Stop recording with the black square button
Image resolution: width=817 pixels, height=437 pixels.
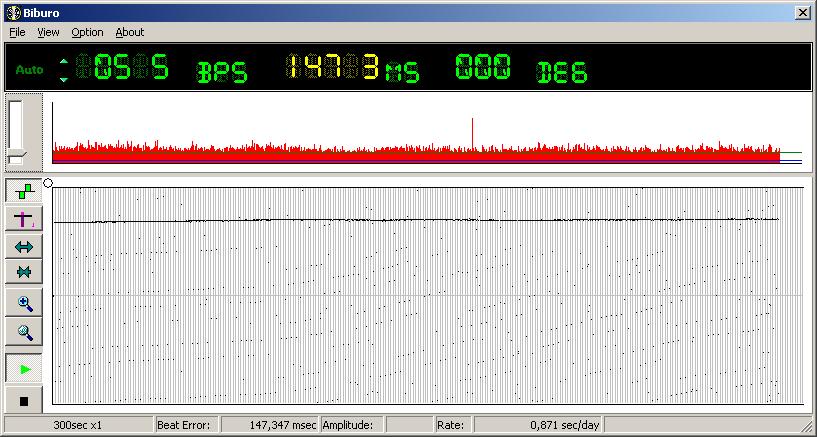24,401
